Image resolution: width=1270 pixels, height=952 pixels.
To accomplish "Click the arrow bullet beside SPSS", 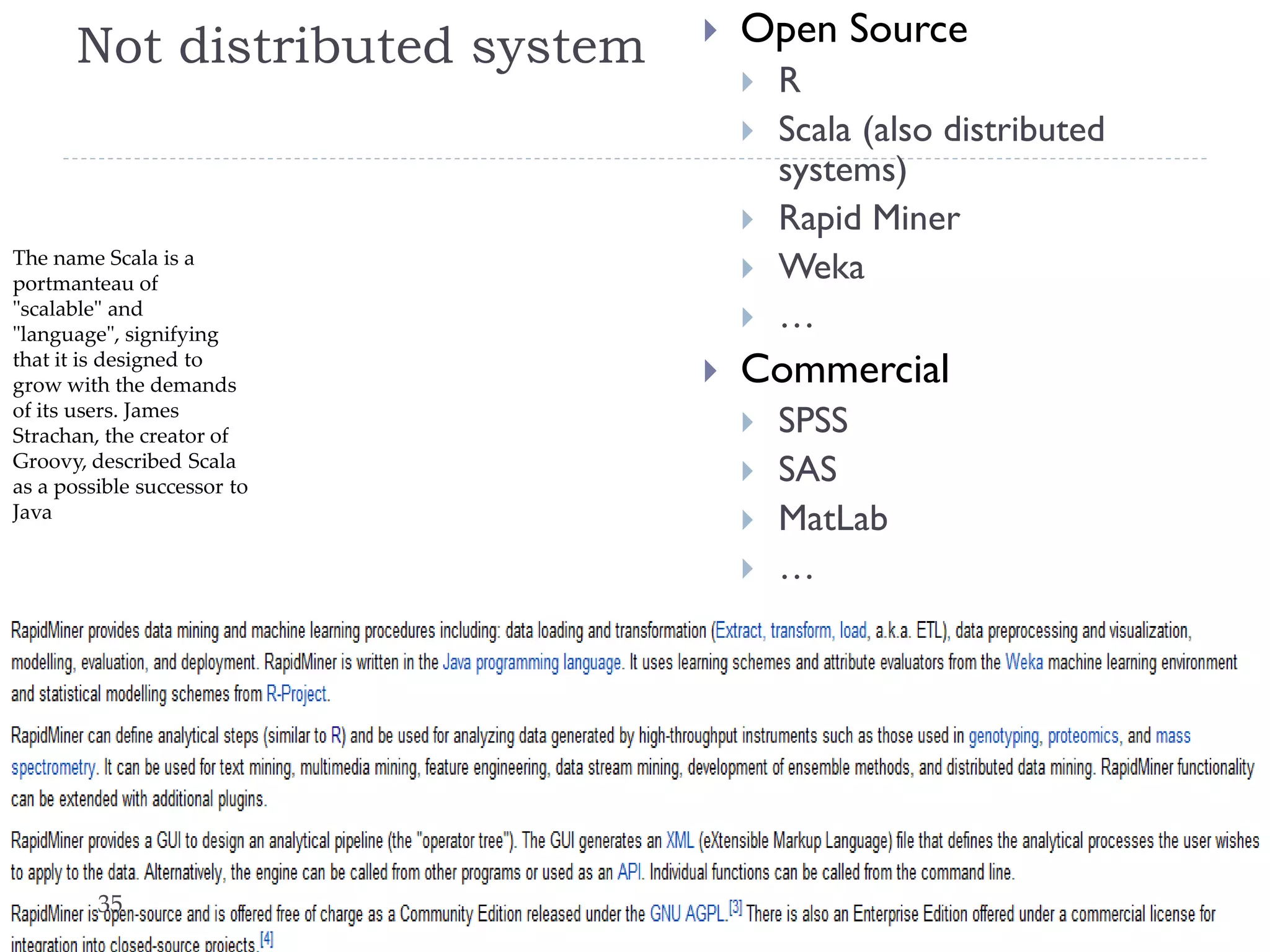I will click(x=748, y=422).
